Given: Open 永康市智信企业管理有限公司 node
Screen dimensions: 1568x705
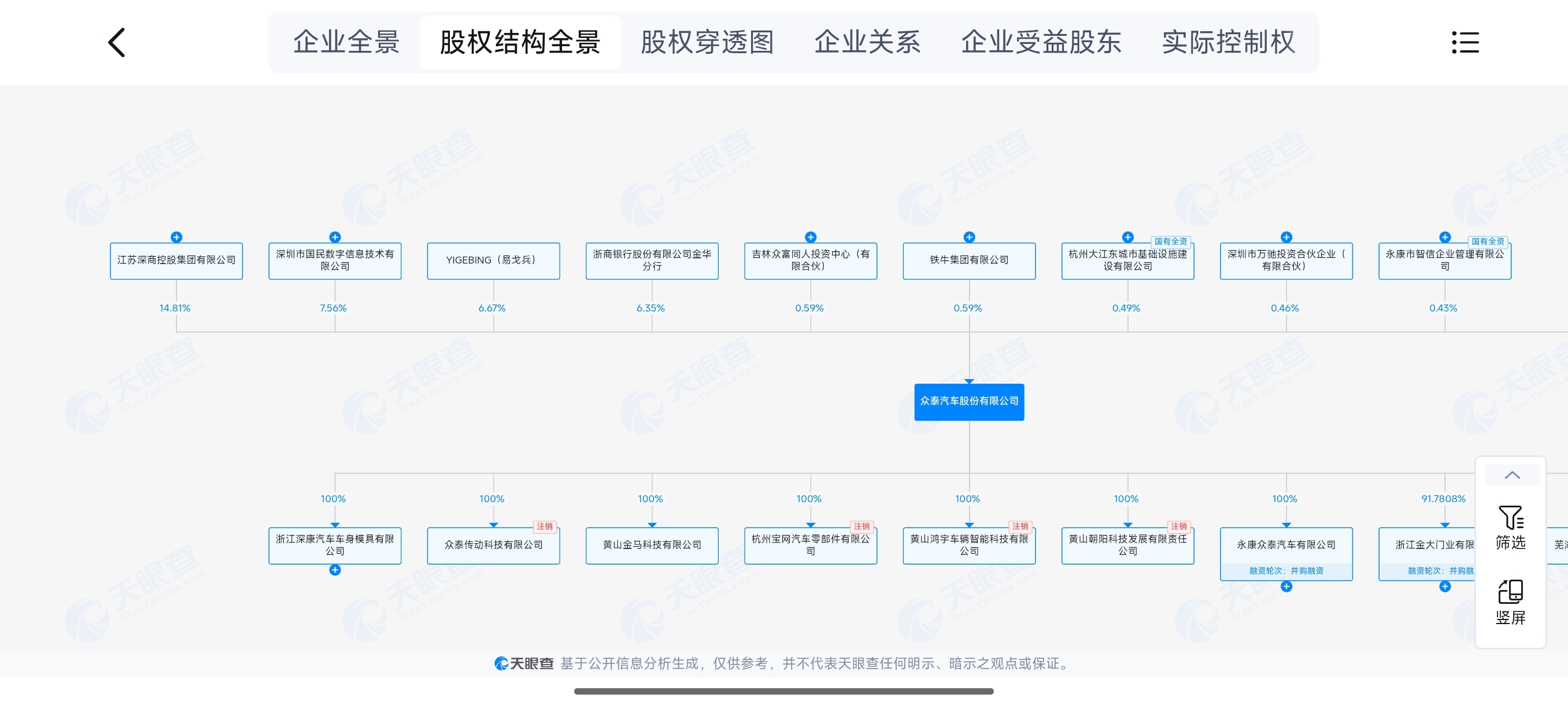Looking at the screenshot, I should (x=1445, y=261).
